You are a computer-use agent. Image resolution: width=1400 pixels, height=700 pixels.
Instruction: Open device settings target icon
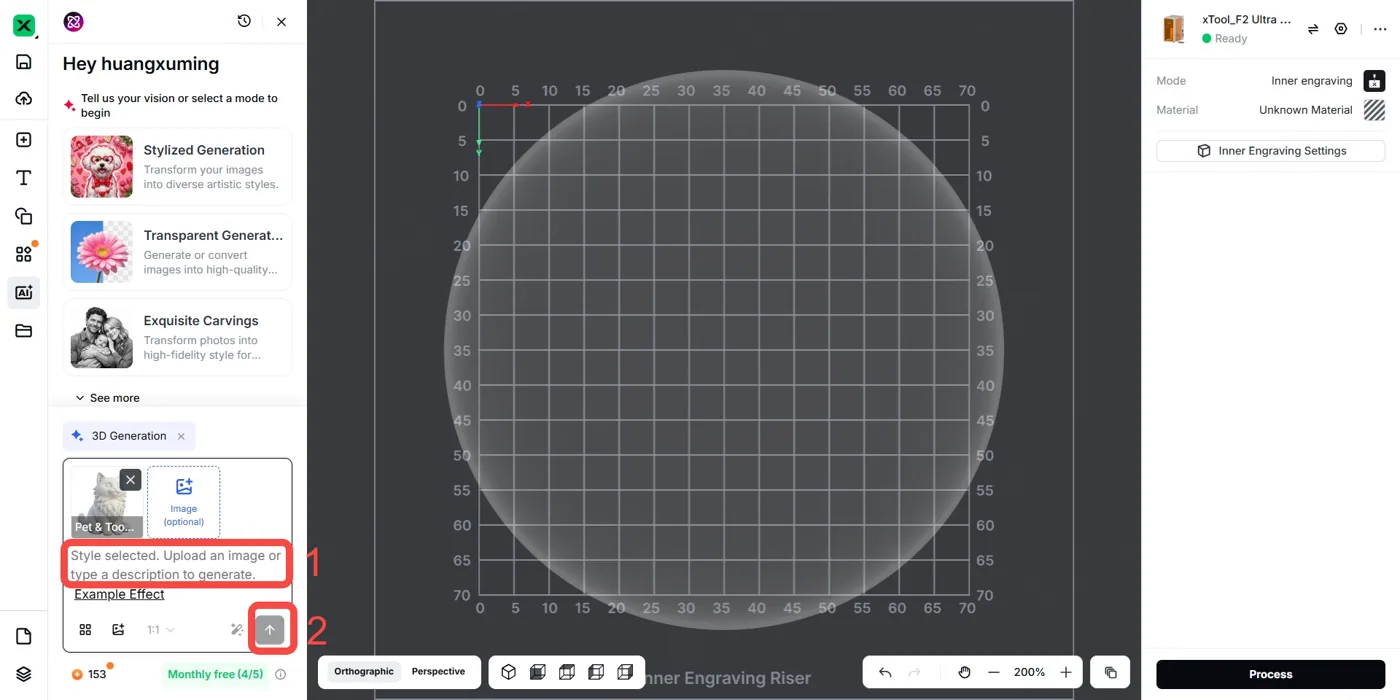click(x=1341, y=29)
